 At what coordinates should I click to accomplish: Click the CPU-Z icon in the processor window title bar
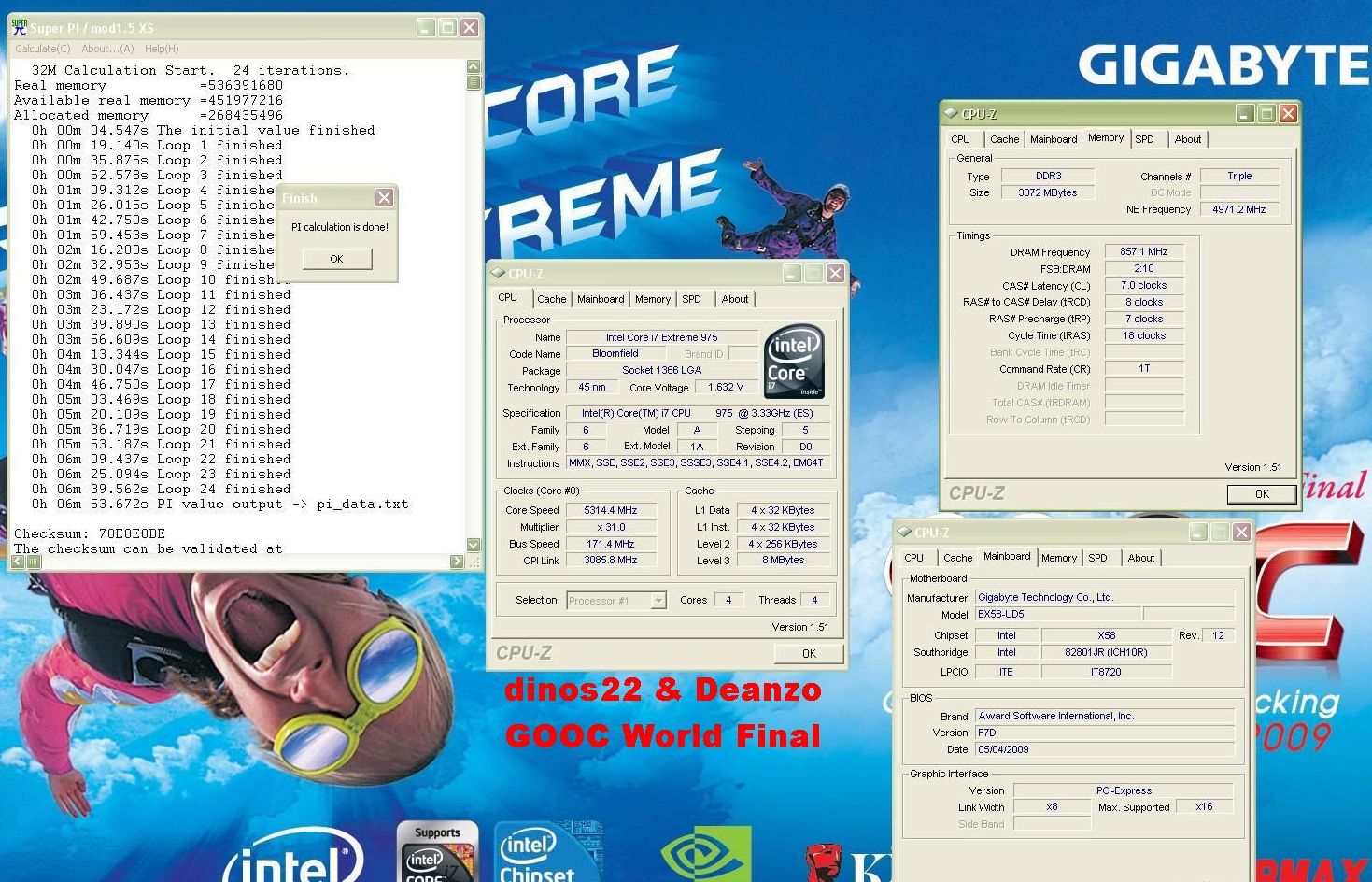[x=498, y=273]
